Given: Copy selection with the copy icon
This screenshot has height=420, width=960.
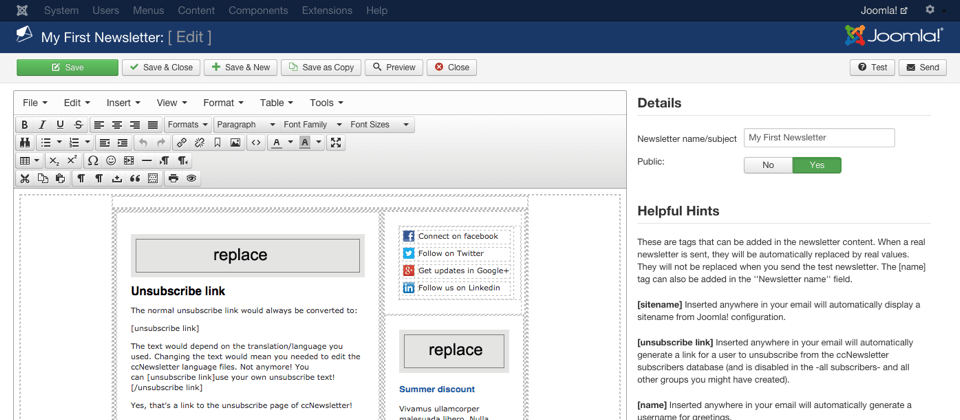Looking at the screenshot, I should tap(43, 178).
